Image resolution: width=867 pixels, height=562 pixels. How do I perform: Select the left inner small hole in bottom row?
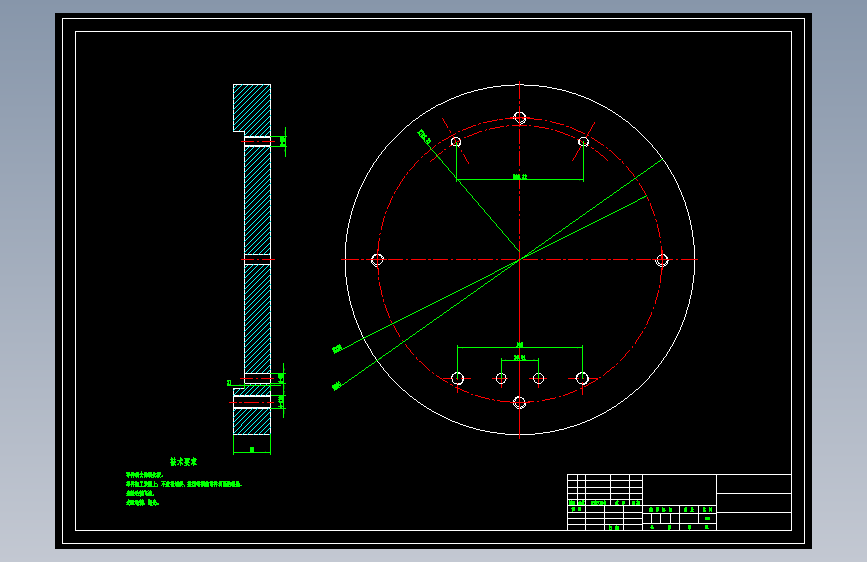tap(501, 378)
